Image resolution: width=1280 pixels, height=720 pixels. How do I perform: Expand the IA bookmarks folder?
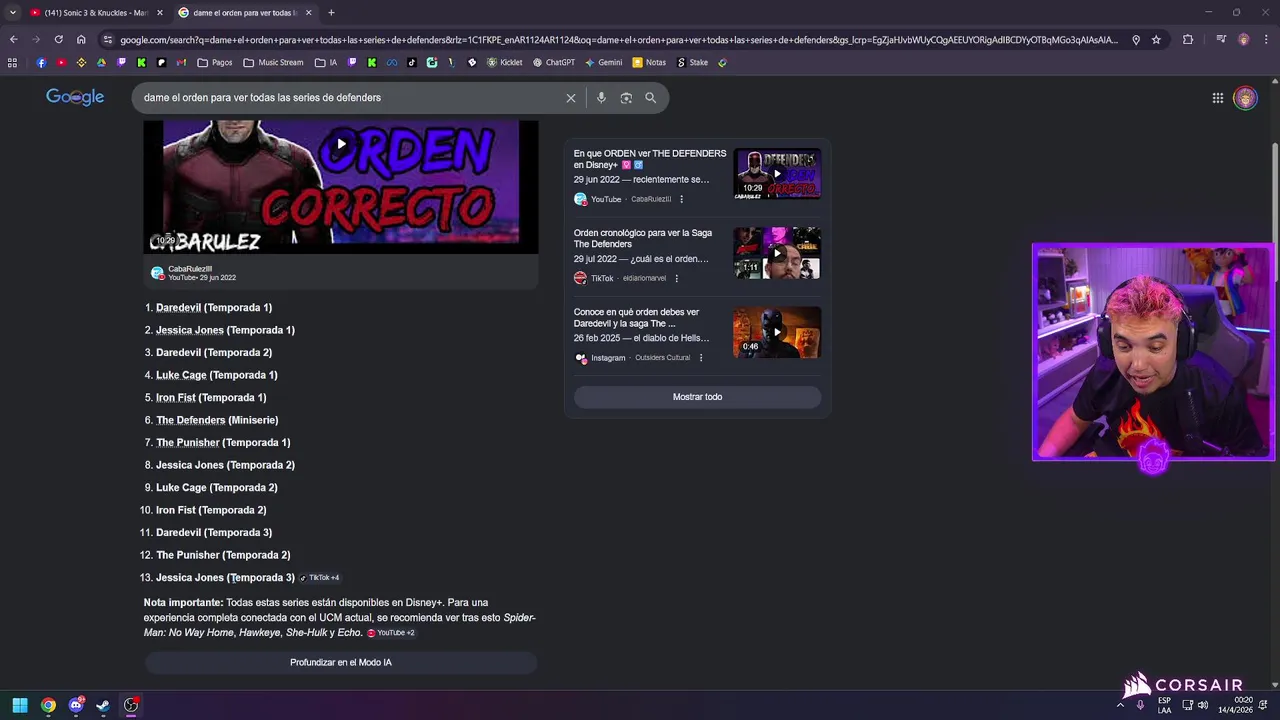(326, 62)
